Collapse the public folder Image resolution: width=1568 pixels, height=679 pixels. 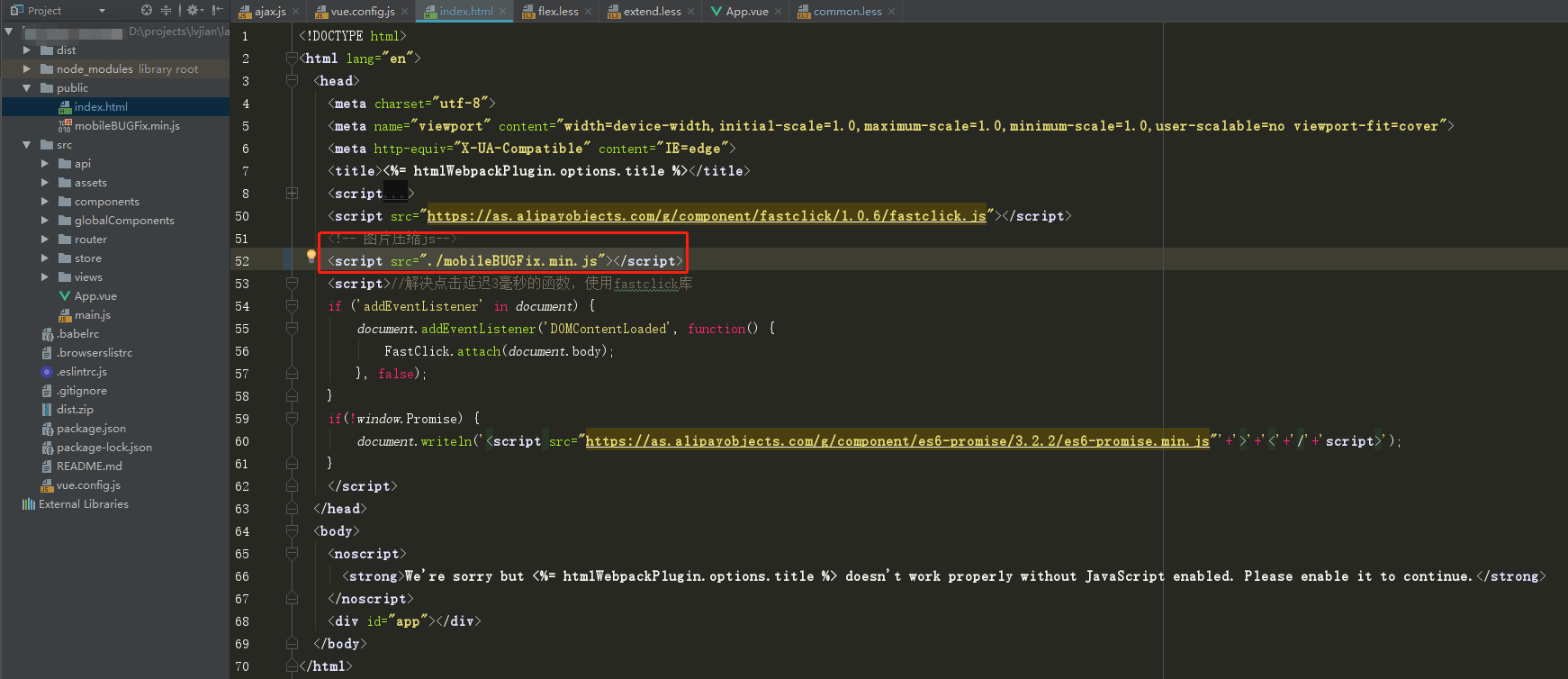click(x=26, y=88)
